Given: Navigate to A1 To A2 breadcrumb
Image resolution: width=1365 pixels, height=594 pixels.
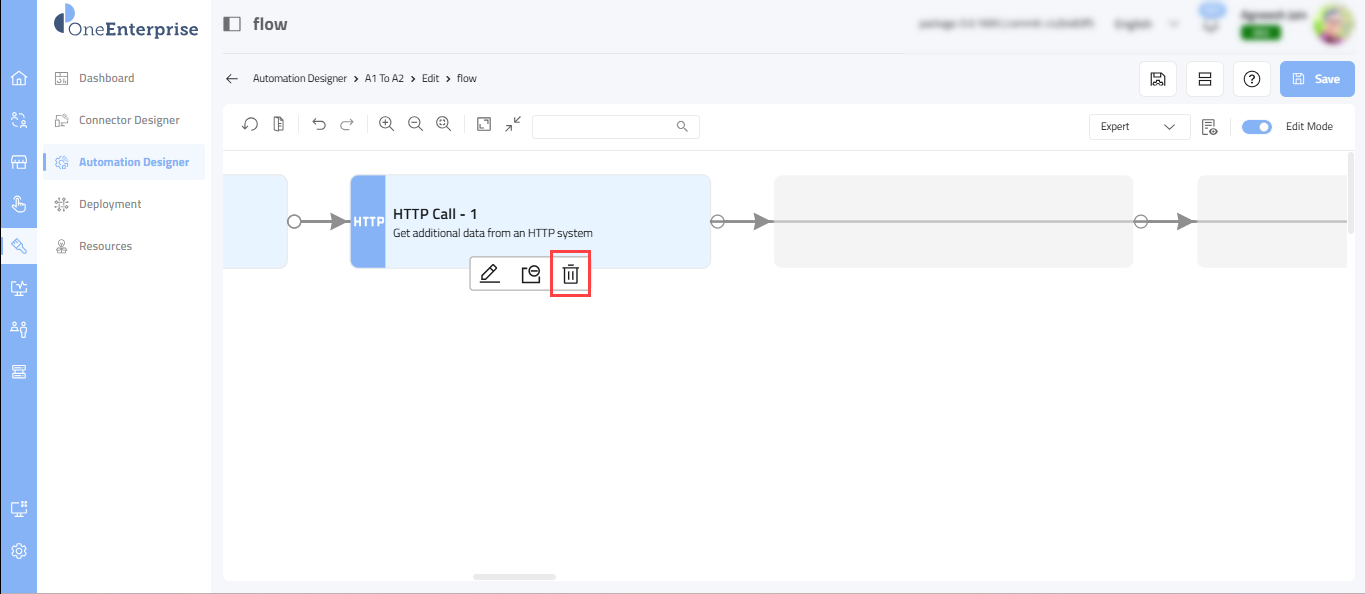Looking at the screenshot, I should click(x=384, y=78).
